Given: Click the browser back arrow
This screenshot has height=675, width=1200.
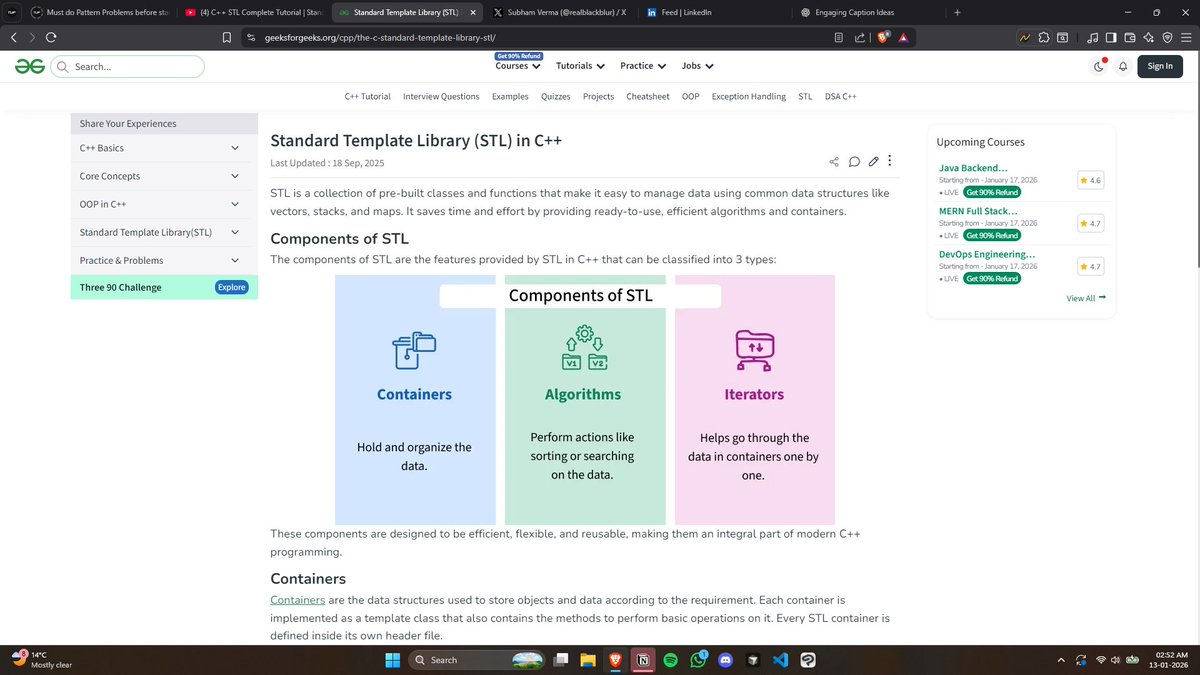Looking at the screenshot, I should 14,37.
